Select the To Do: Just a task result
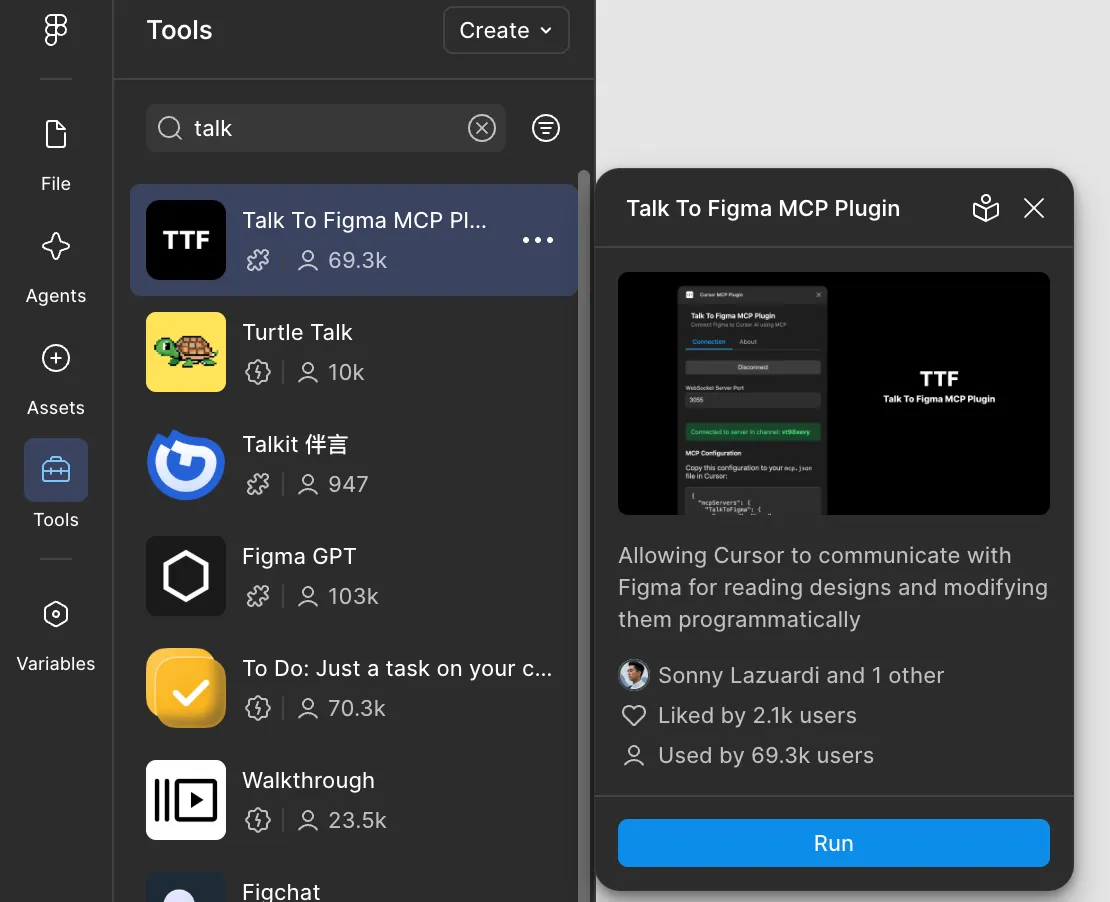This screenshot has width=1110, height=902. 354,687
